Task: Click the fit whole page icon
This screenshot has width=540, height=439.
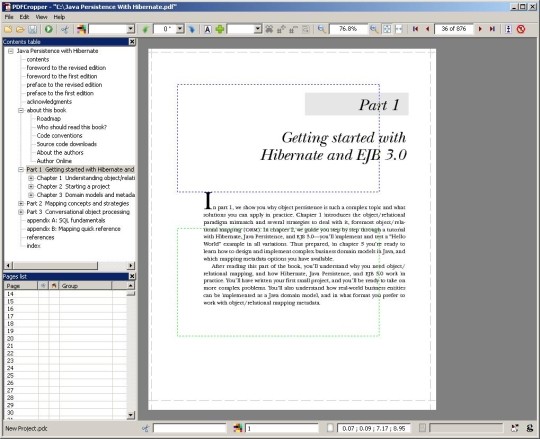Action: pyautogui.click(x=387, y=29)
